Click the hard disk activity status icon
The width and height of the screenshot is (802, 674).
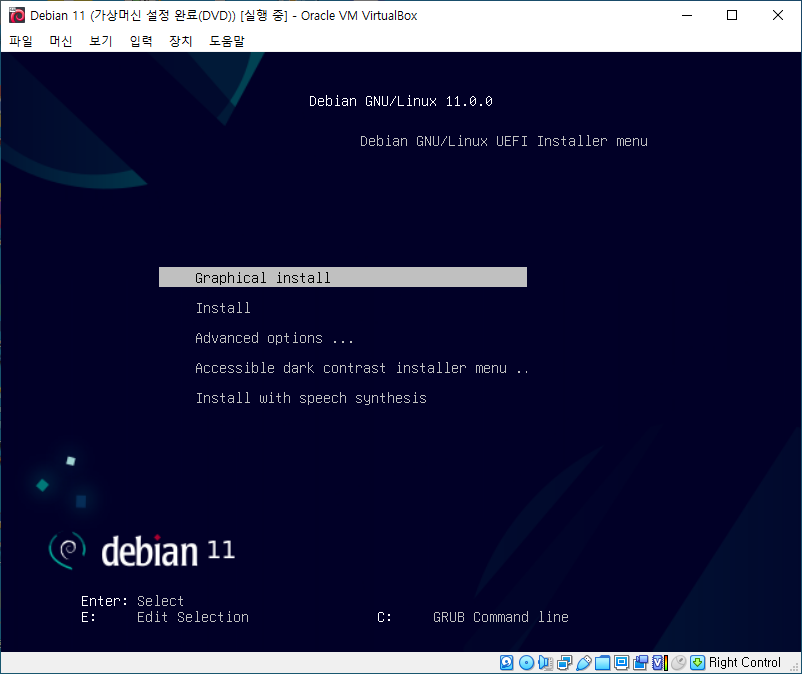point(506,663)
